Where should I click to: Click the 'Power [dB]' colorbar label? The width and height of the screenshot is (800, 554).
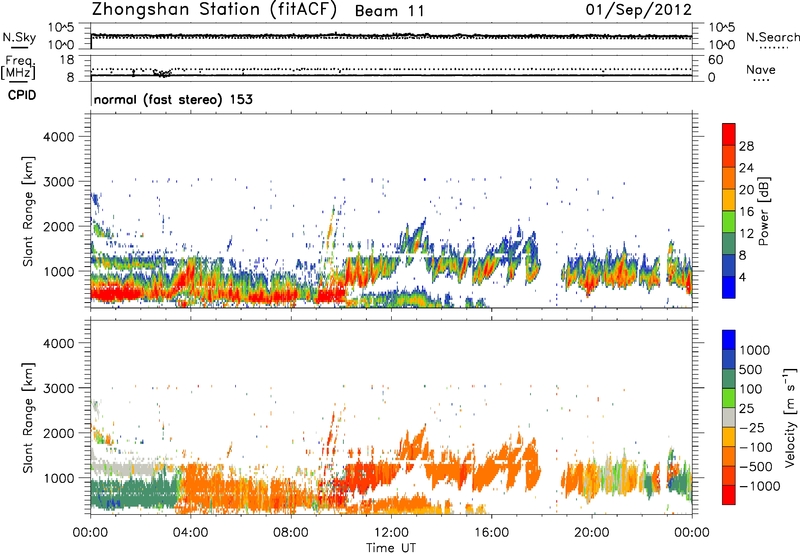[763, 211]
